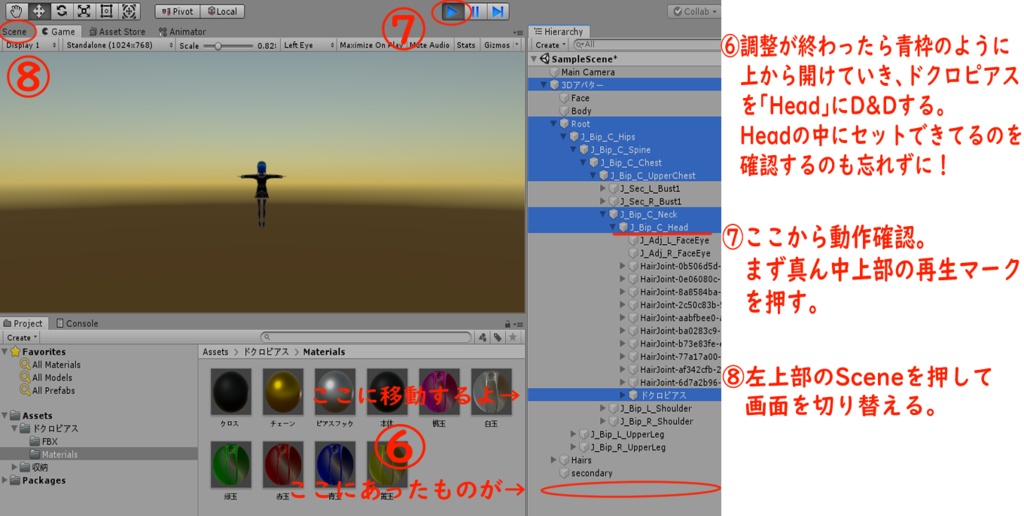This screenshot has width=1024, height=516.
Task: Click the lock icon of the Project panel
Action: 507,324
